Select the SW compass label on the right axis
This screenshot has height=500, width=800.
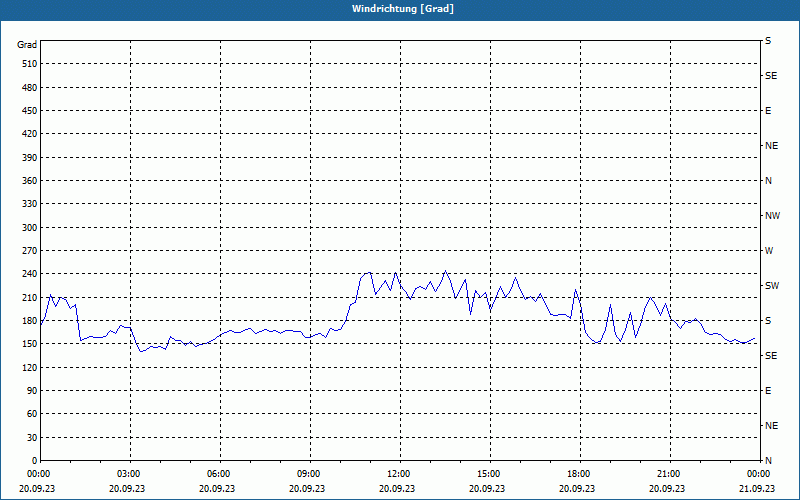772,286
